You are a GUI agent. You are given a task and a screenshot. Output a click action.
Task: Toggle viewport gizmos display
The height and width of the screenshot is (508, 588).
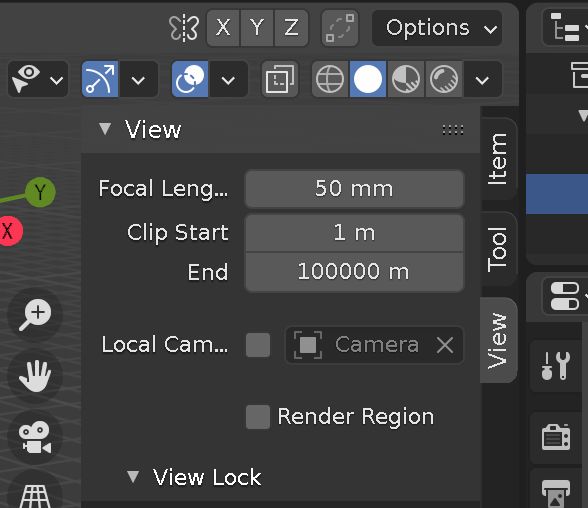click(100, 79)
